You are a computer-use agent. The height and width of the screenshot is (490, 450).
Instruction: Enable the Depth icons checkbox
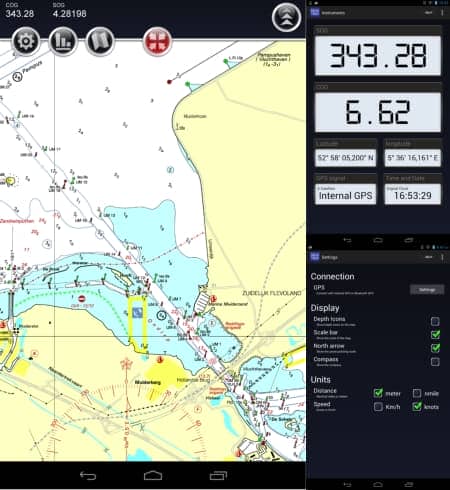click(435, 321)
